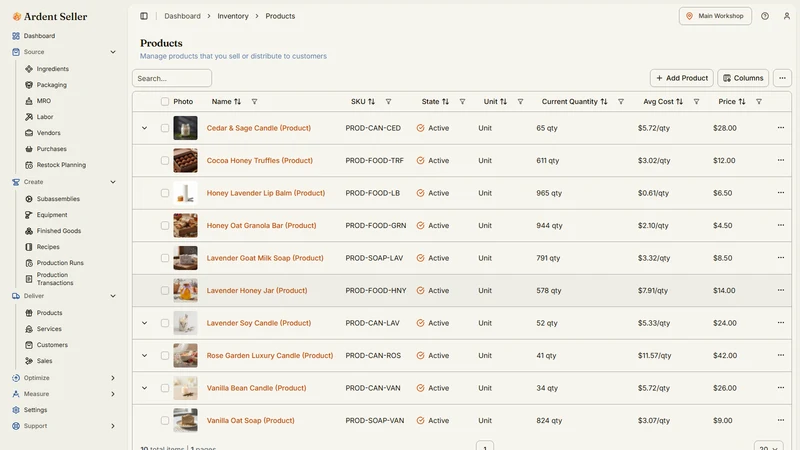Expand the Optimize sidebar section
This screenshot has height=450, width=800.
(113, 378)
